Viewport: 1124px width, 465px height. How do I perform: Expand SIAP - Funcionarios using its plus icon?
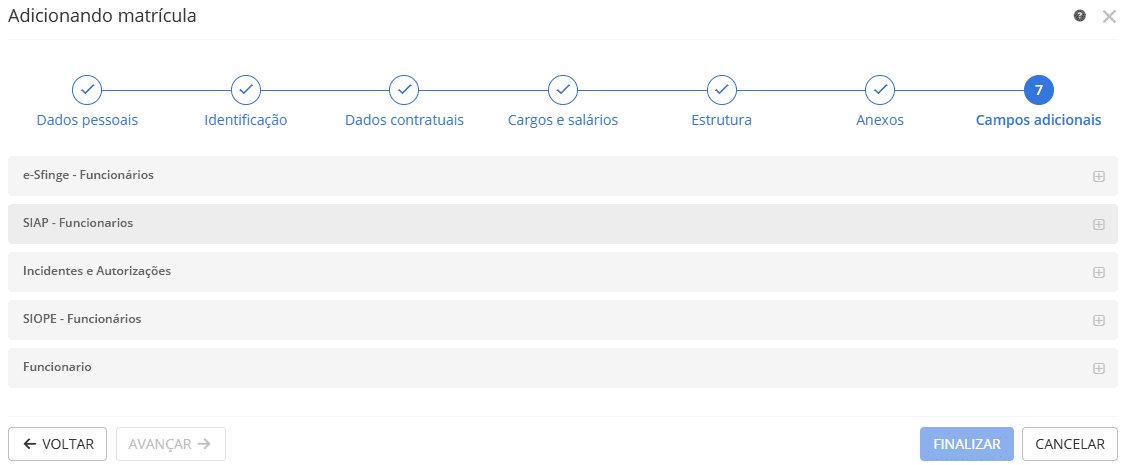pos(1098,224)
